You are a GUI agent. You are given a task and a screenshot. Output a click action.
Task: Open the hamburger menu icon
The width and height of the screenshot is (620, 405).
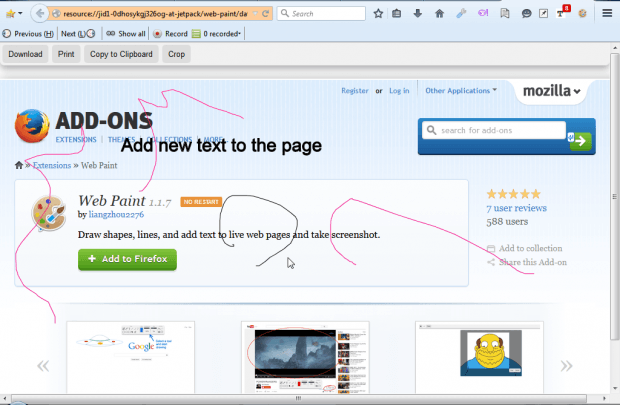click(x=606, y=14)
